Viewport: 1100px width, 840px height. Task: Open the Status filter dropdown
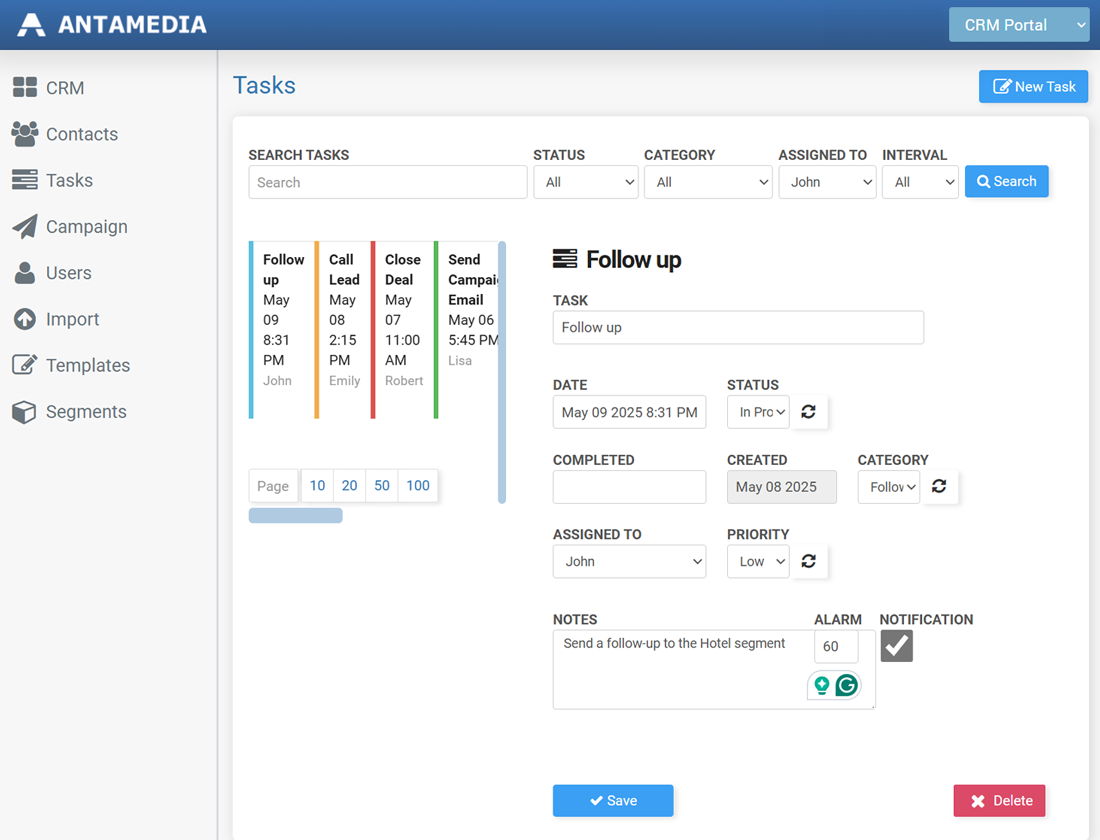[586, 182]
